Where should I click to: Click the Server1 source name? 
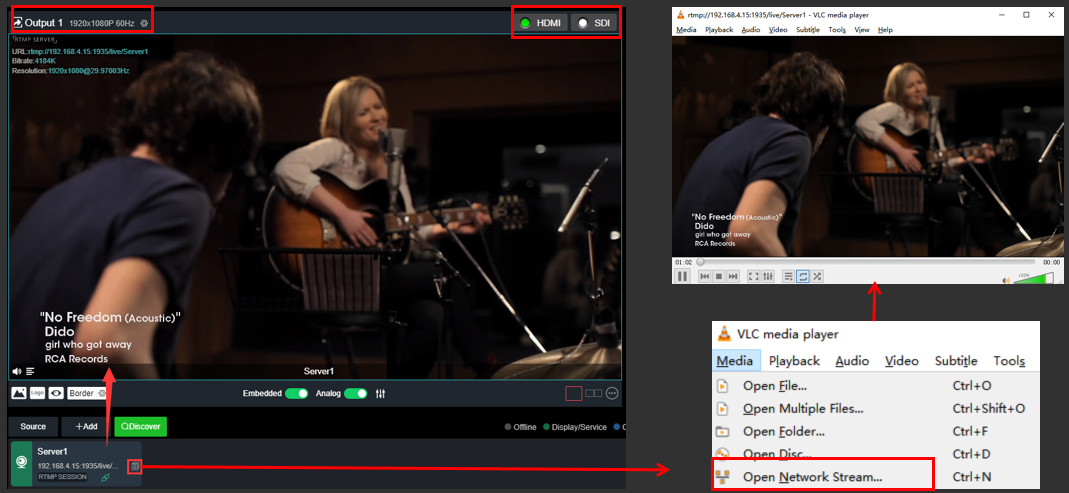pyautogui.click(x=53, y=451)
